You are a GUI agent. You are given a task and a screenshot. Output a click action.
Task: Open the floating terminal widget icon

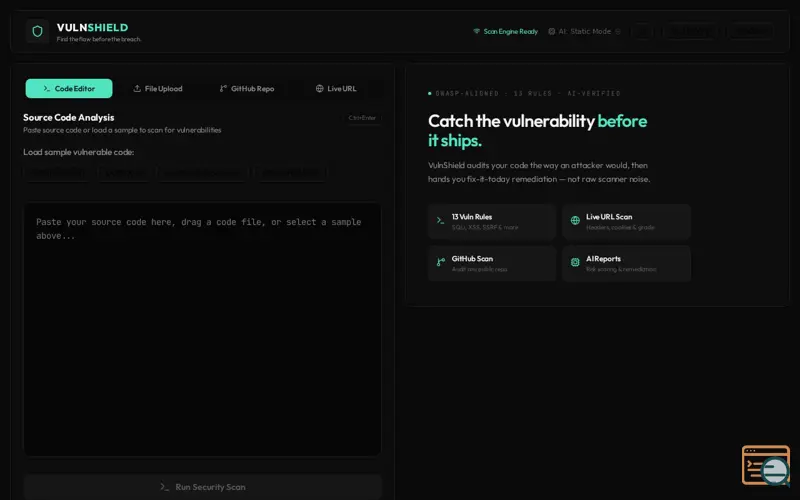pyautogui.click(x=766, y=465)
